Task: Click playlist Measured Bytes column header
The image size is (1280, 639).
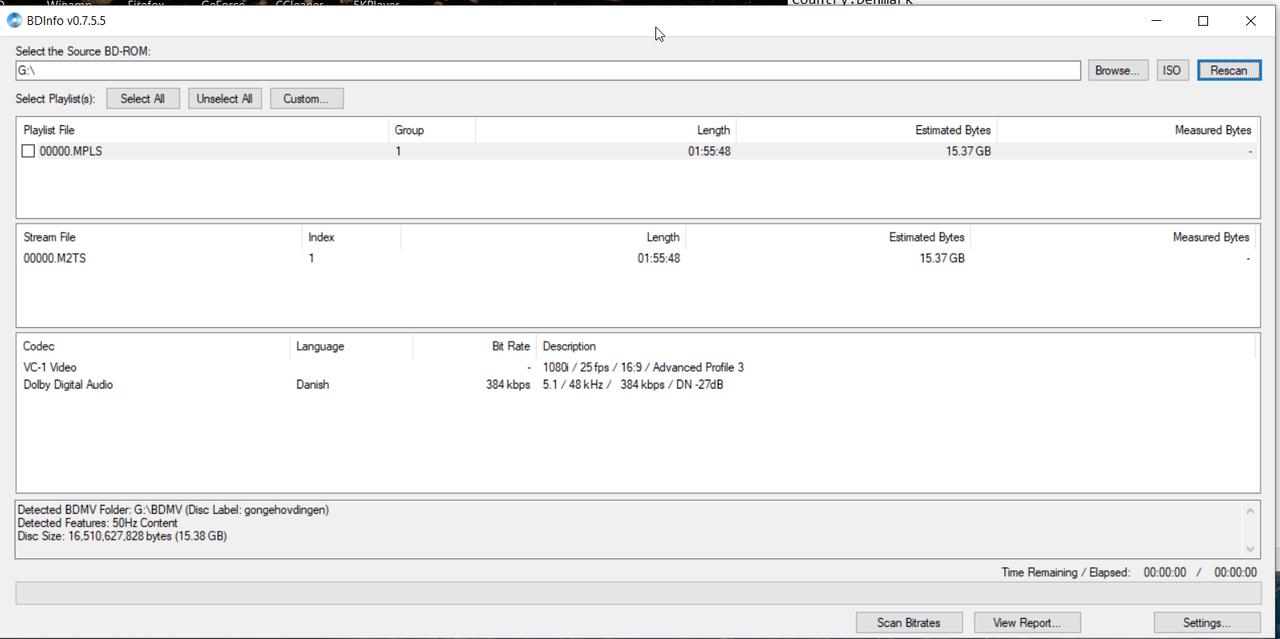Action: [1128, 130]
